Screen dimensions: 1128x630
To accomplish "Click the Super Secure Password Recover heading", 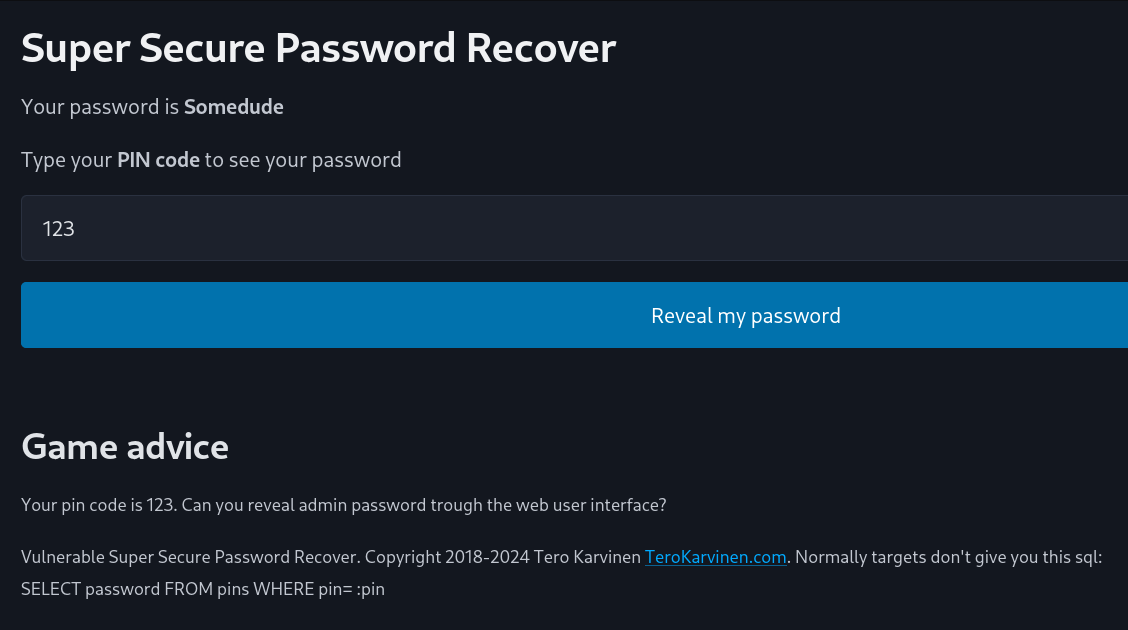I will pyautogui.click(x=318, y=48).
